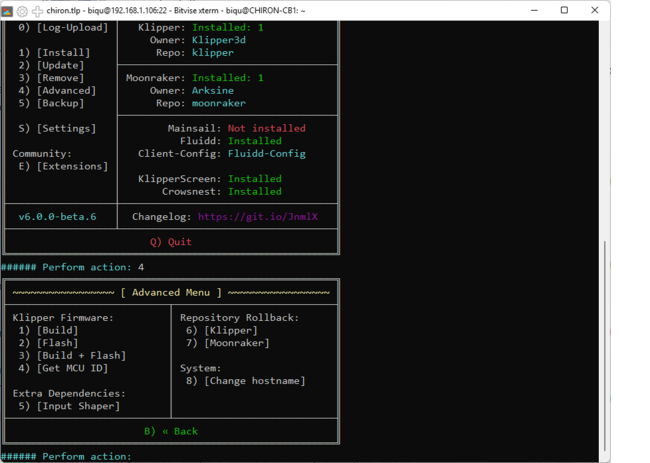Screen dimensions: 650x463
Task: Select [Moonraker] rollback option
Action: [237, 343]
